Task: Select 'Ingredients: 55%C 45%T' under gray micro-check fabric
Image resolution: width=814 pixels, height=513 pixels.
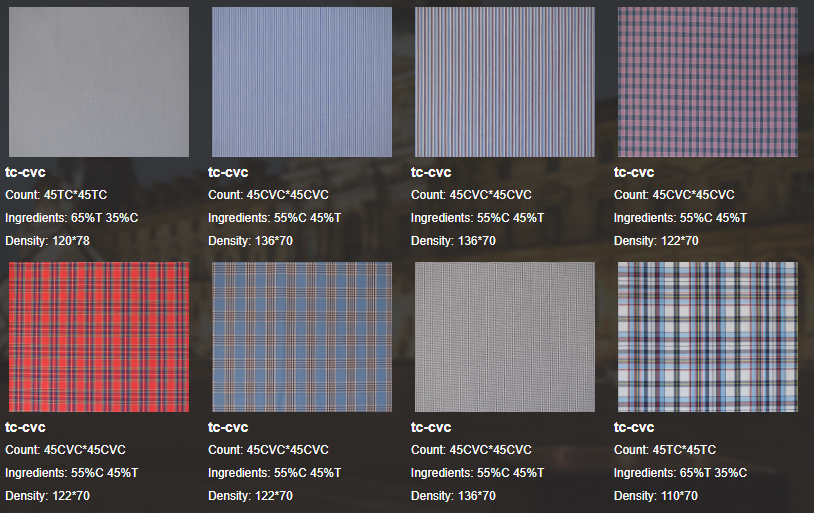Action: point(478,472)
